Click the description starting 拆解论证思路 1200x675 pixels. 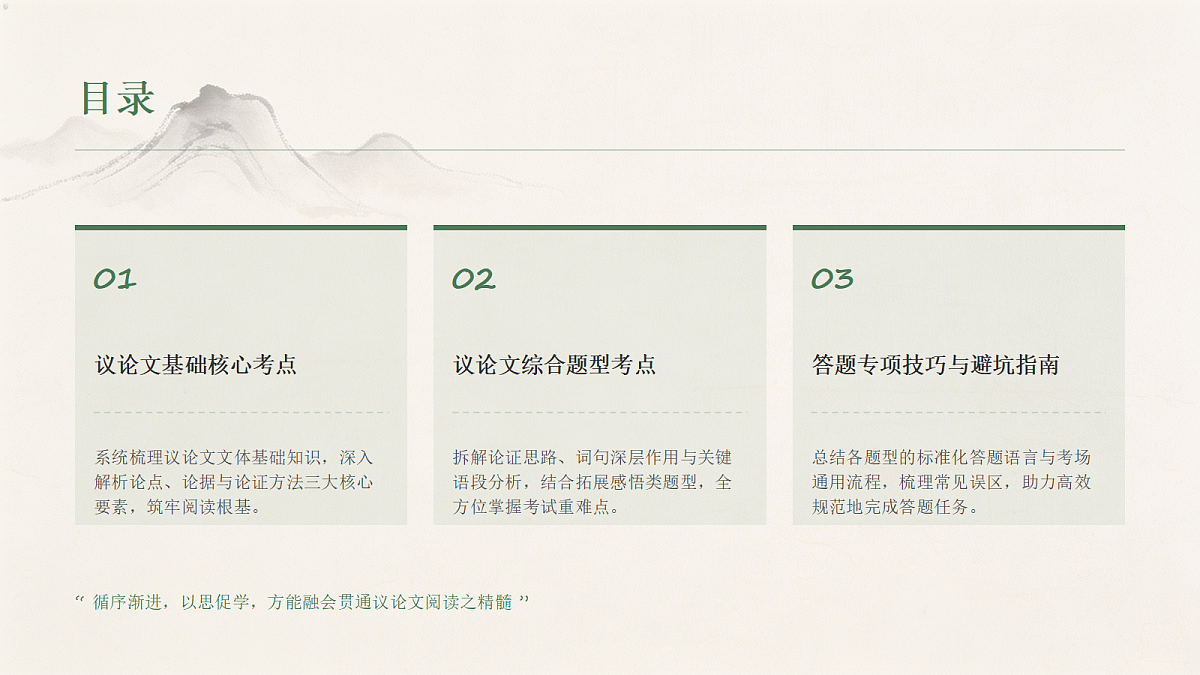(x=592, y=482)
